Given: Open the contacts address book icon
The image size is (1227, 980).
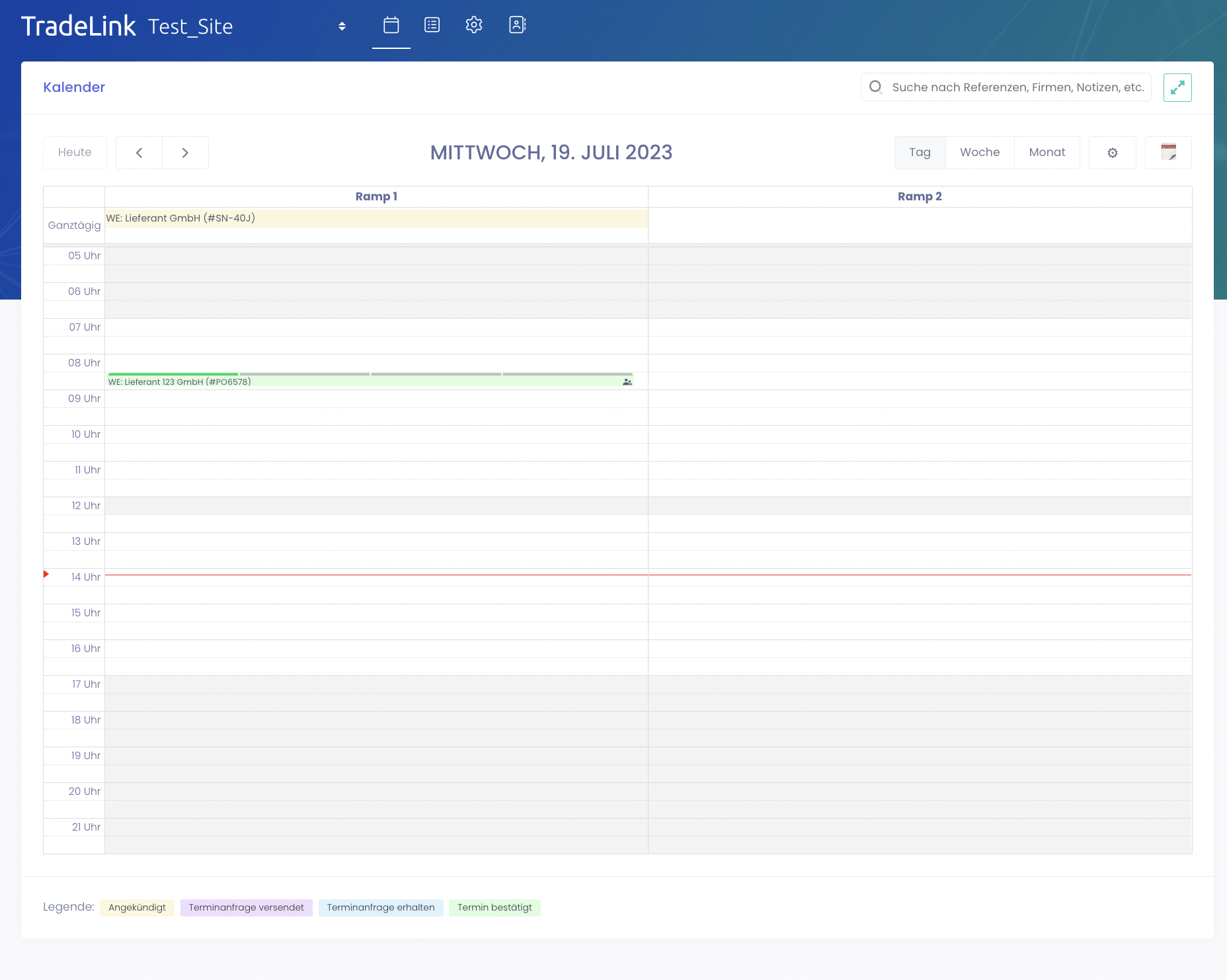Looking at the screenshot, I should coord(517,25).
